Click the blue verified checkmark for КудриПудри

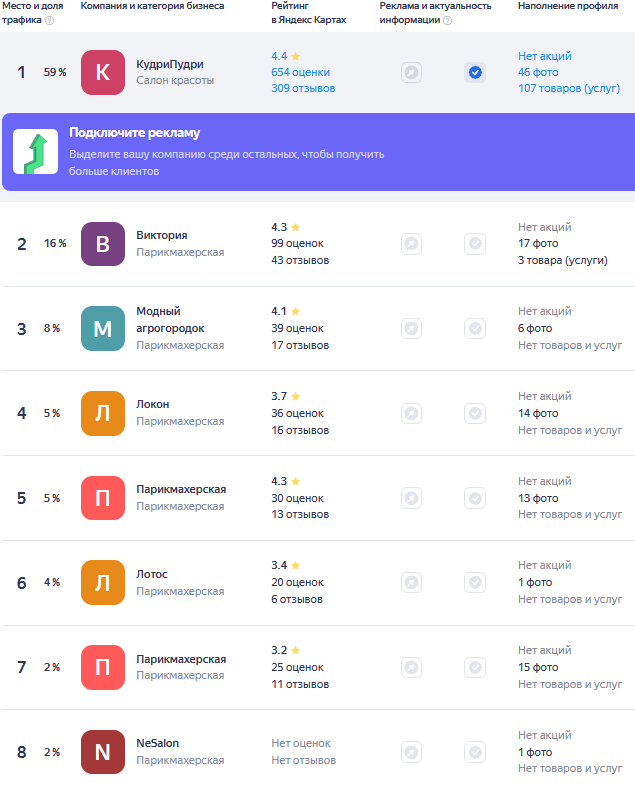click(475, 73)
